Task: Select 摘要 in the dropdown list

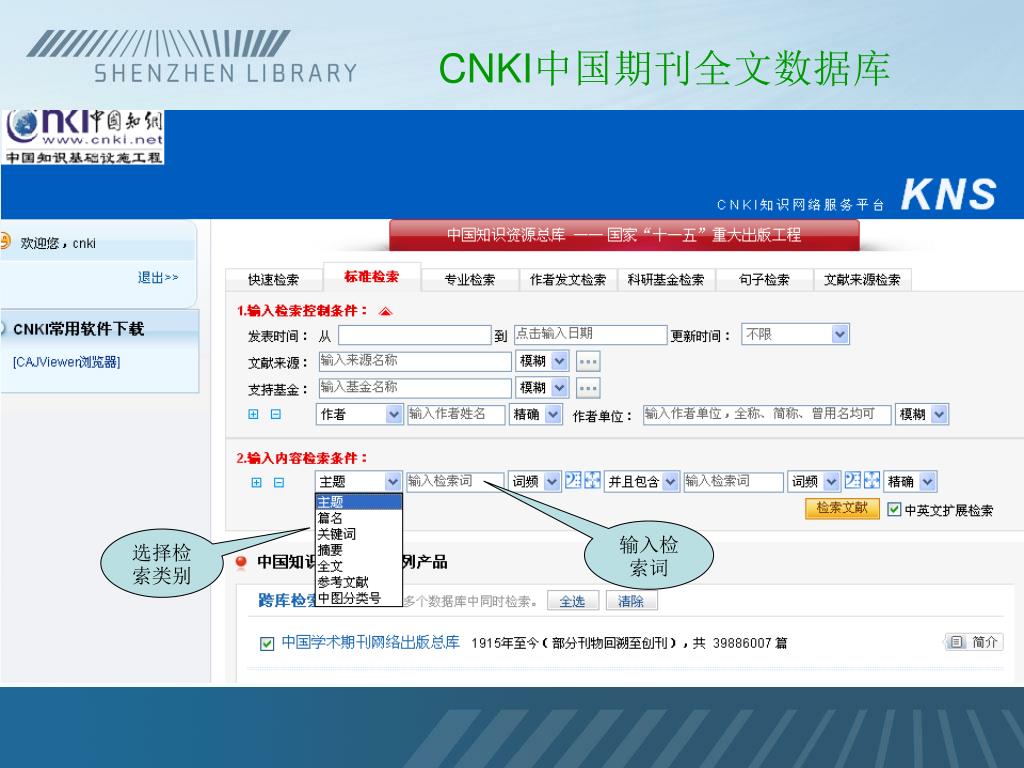Action: click(x=359, y=550)
